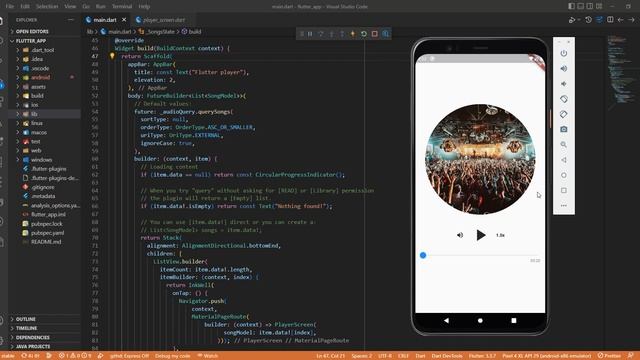640x360 pixels.
Task: Click the circular album art image
Action: coord(480,159)
